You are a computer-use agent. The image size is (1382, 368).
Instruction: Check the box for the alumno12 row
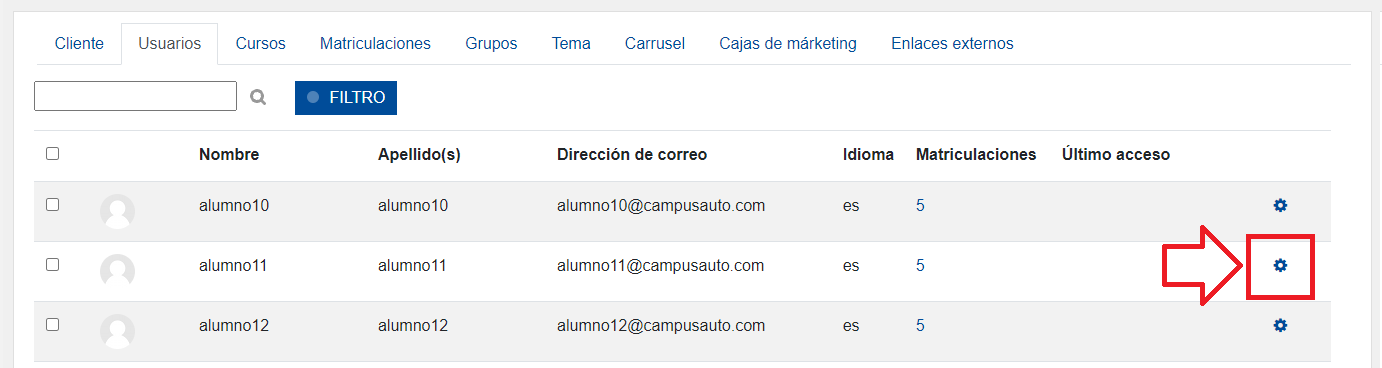coord(52,325)
